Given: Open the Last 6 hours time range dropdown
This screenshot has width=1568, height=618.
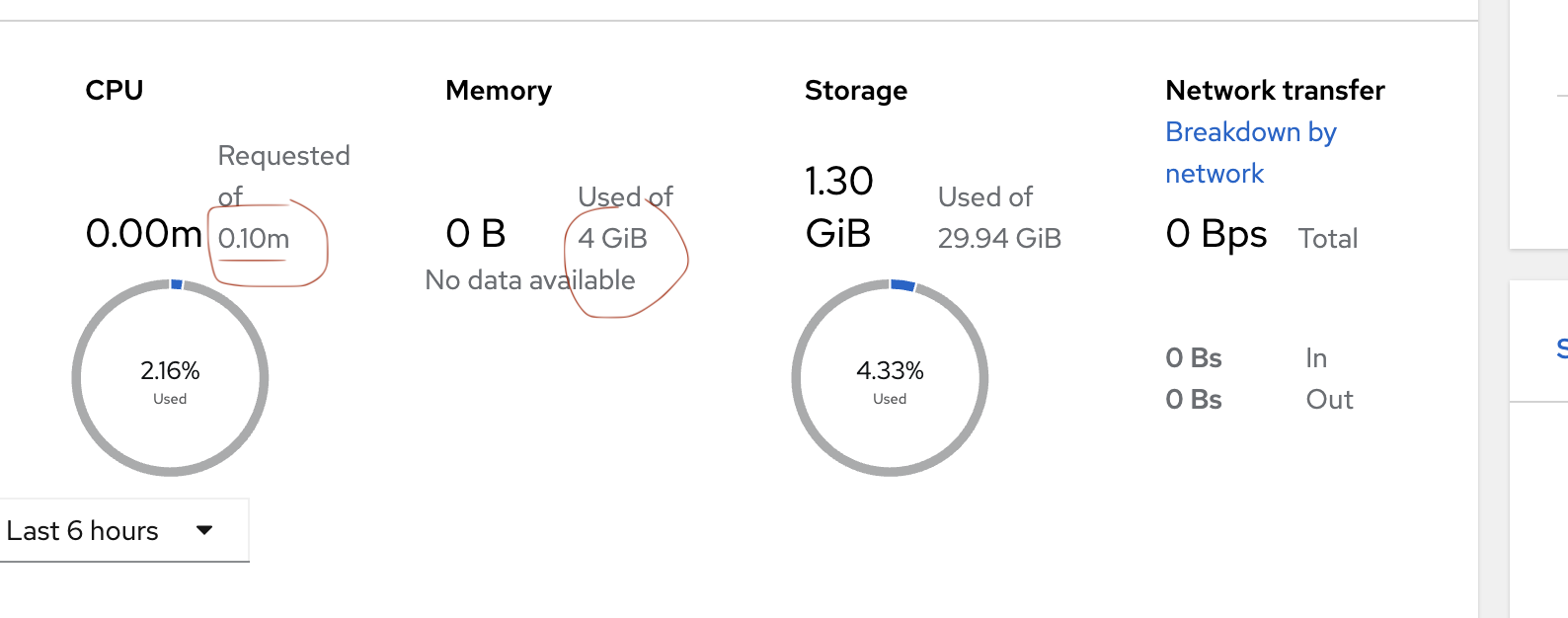Looking at the screenshot, I should tap(109, 531).
